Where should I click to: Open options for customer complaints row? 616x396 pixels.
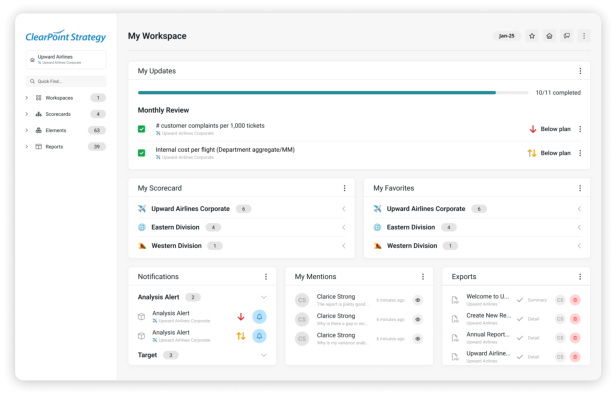click(580, 129)
